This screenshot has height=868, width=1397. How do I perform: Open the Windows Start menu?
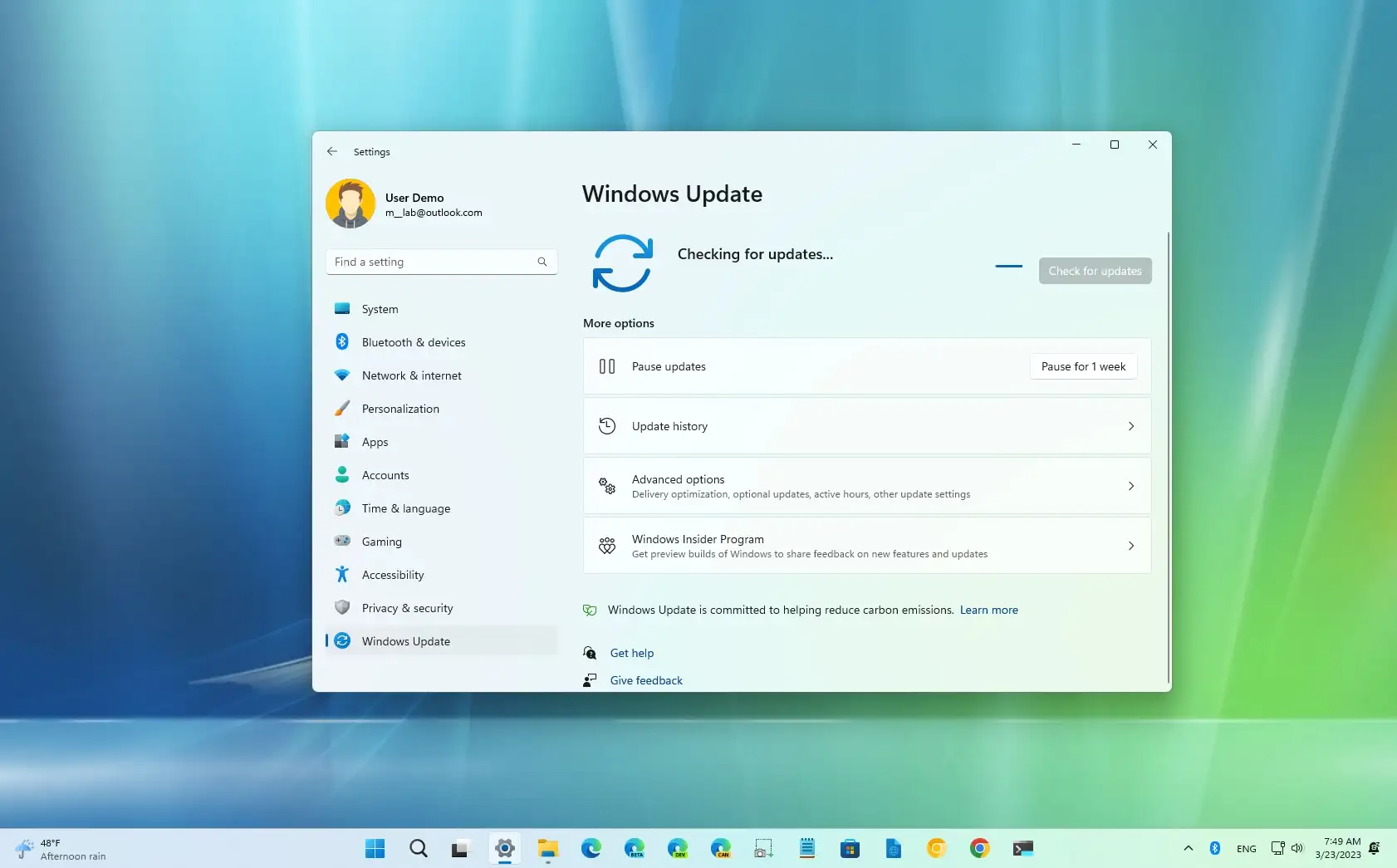(375, 848)
